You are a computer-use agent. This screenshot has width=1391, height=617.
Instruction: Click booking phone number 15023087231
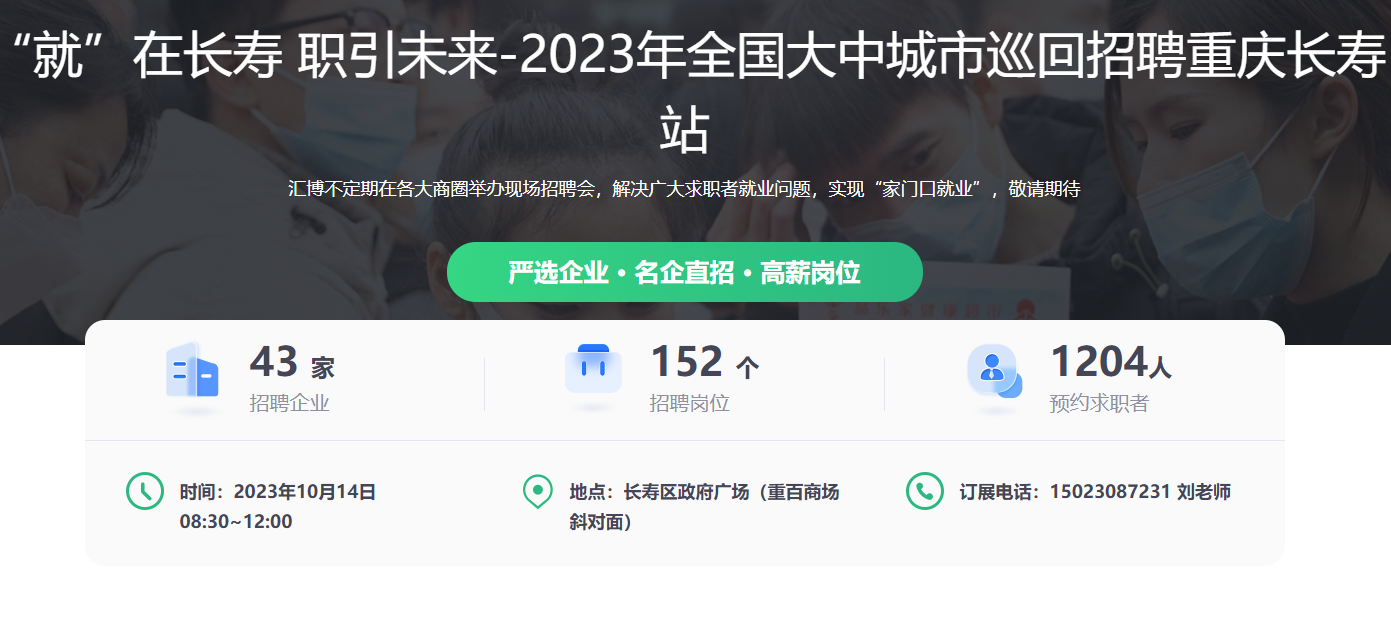tap(1110, 492)
